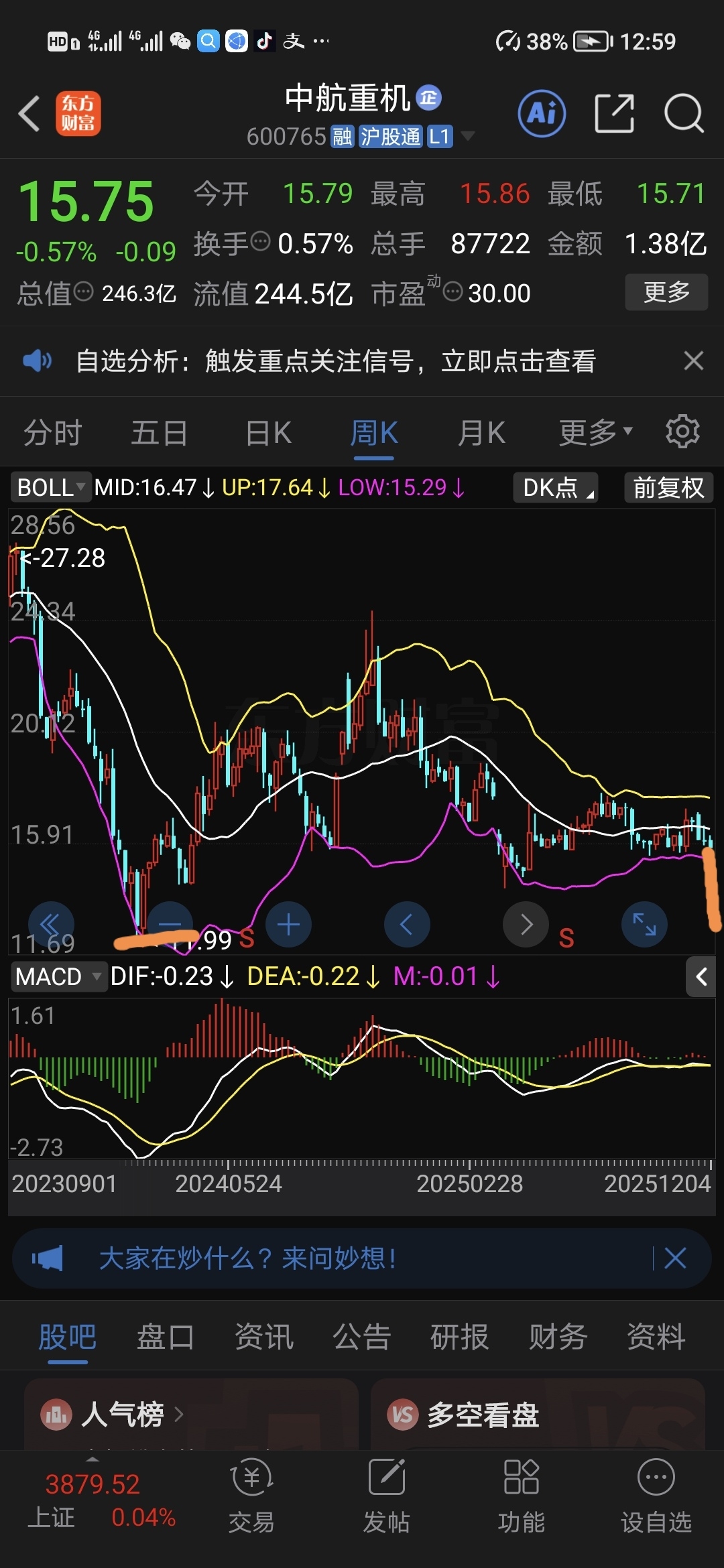
Task: Move chart left with the arrow button
Action: [x=407, y=925]
